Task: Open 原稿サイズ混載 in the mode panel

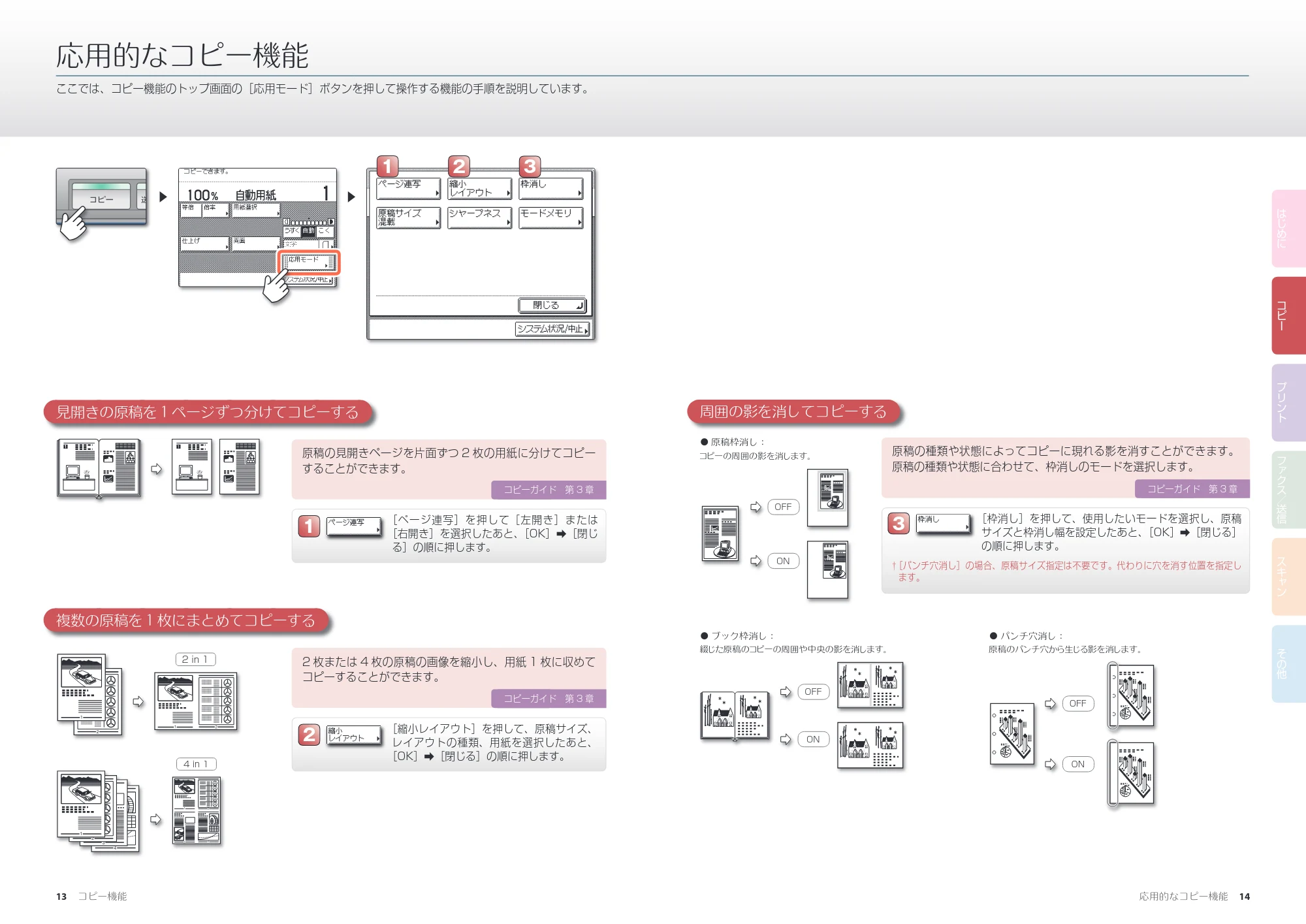Action: click(408, 218)
